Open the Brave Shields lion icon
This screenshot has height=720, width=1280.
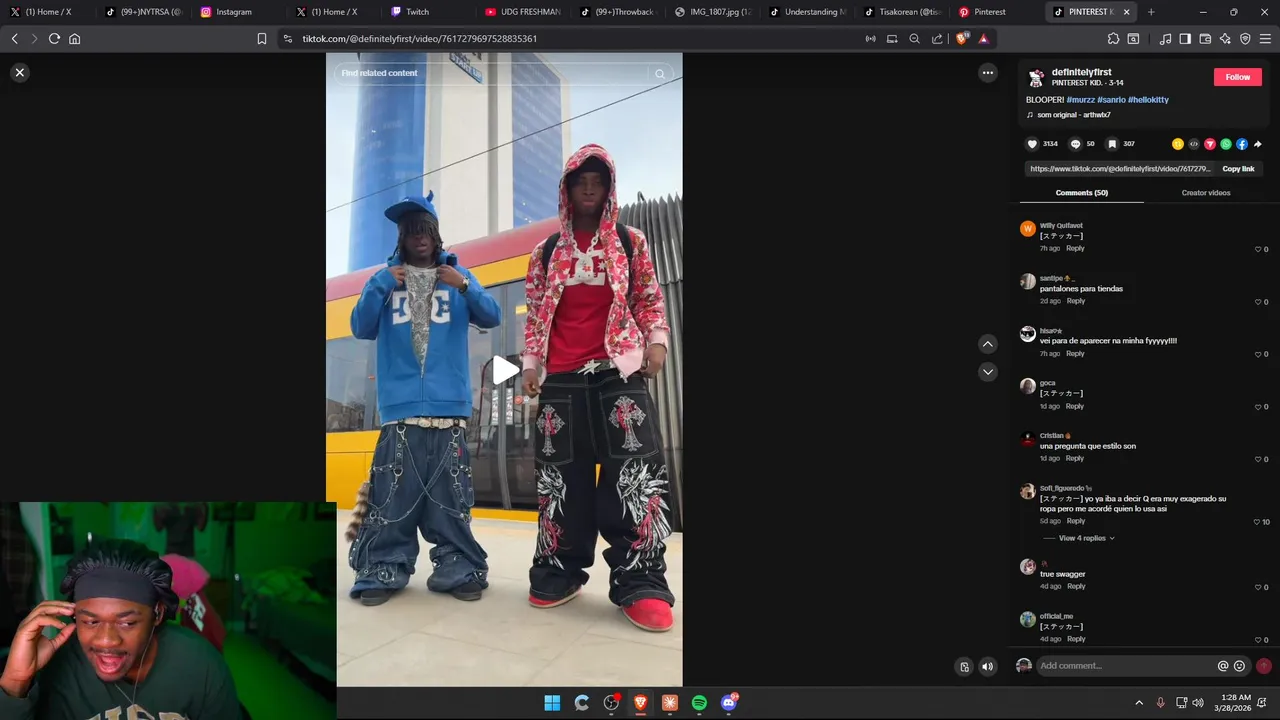click(x=962, y=39)
